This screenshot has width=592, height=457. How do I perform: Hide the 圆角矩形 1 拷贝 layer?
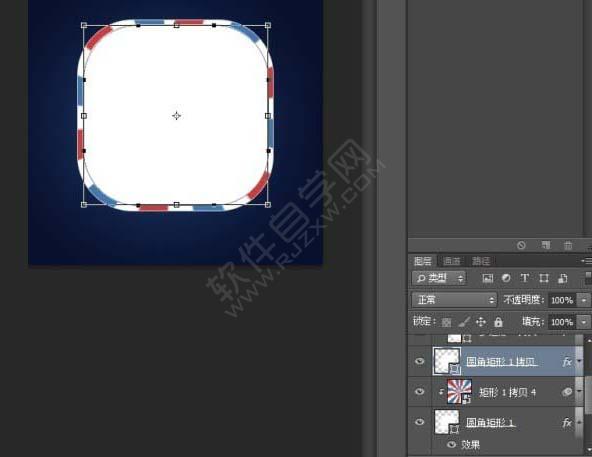(x=419, y=361)
